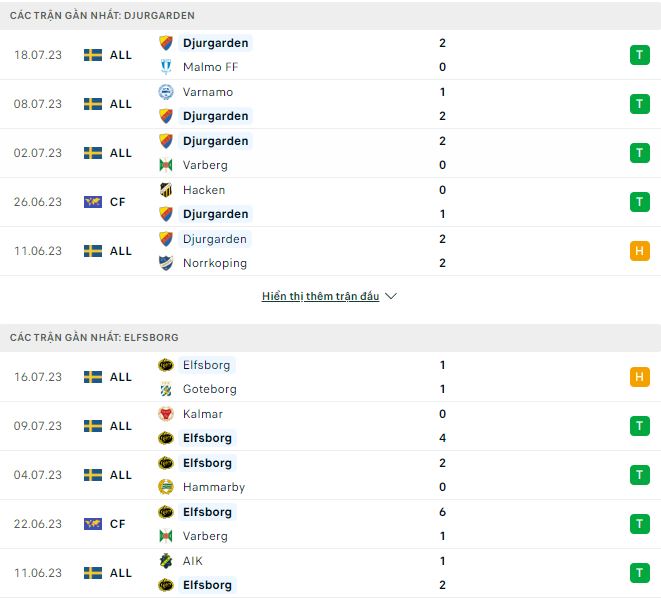The height and width of the screenshot is (599, 661).
Task: Click green T badge for Djurgarden-Malmo FF
Action: 640,55
